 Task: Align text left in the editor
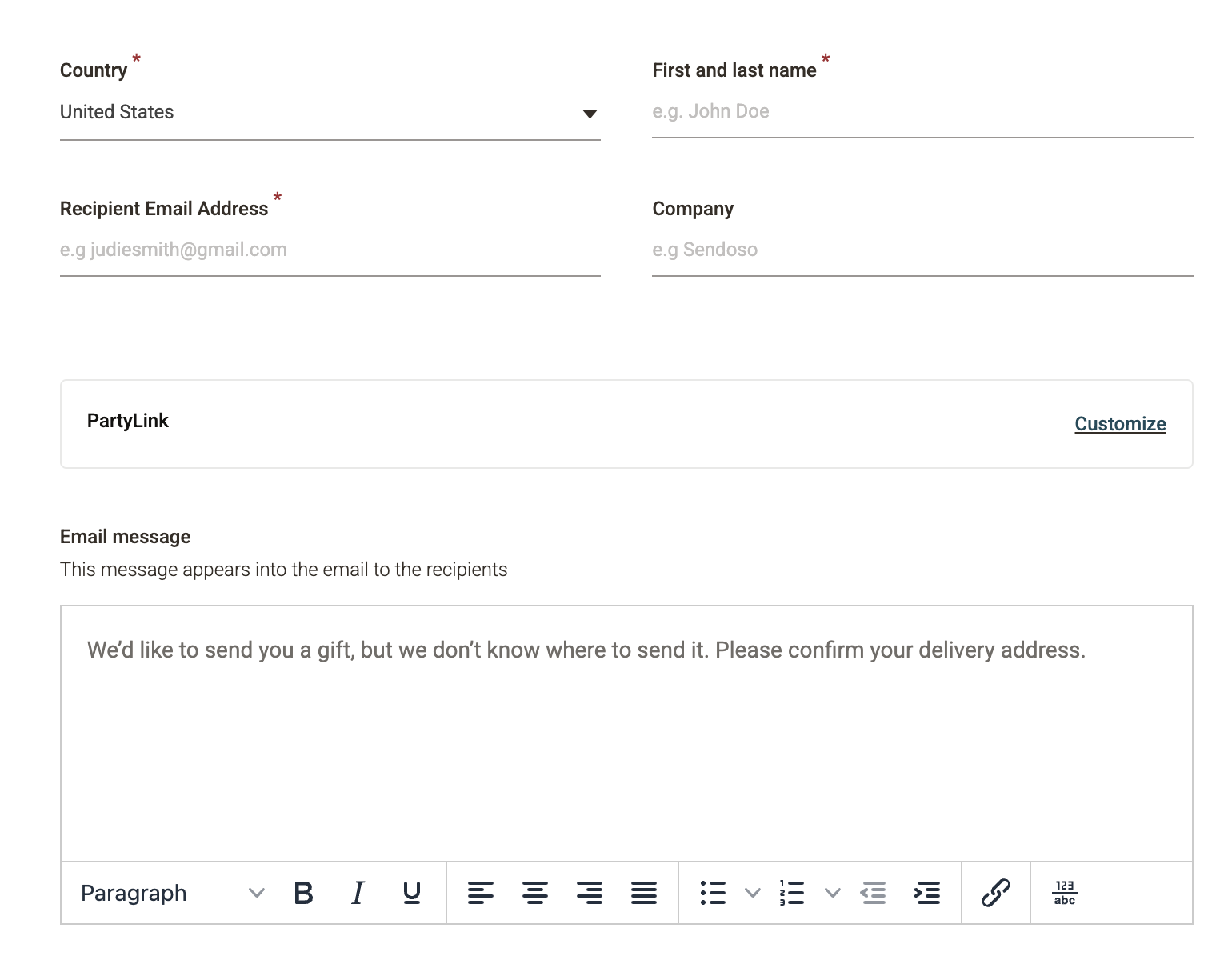[481, 893]
